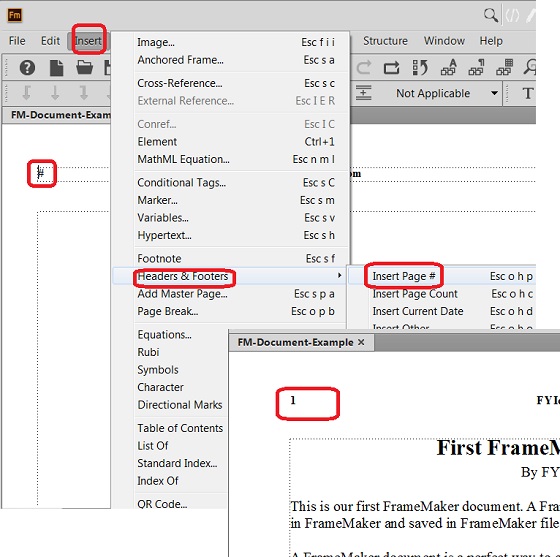Open the Edit menu
The height and width of the screenshot is (557, 560).
tap(50, 41)
